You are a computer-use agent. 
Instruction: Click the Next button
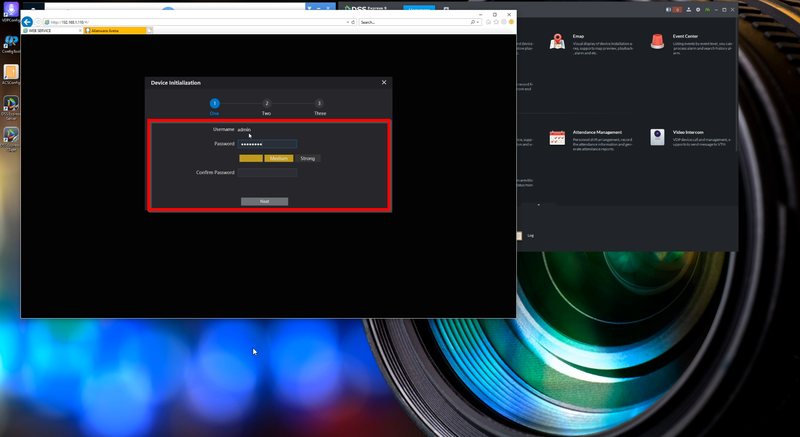[x=264, y=201]
